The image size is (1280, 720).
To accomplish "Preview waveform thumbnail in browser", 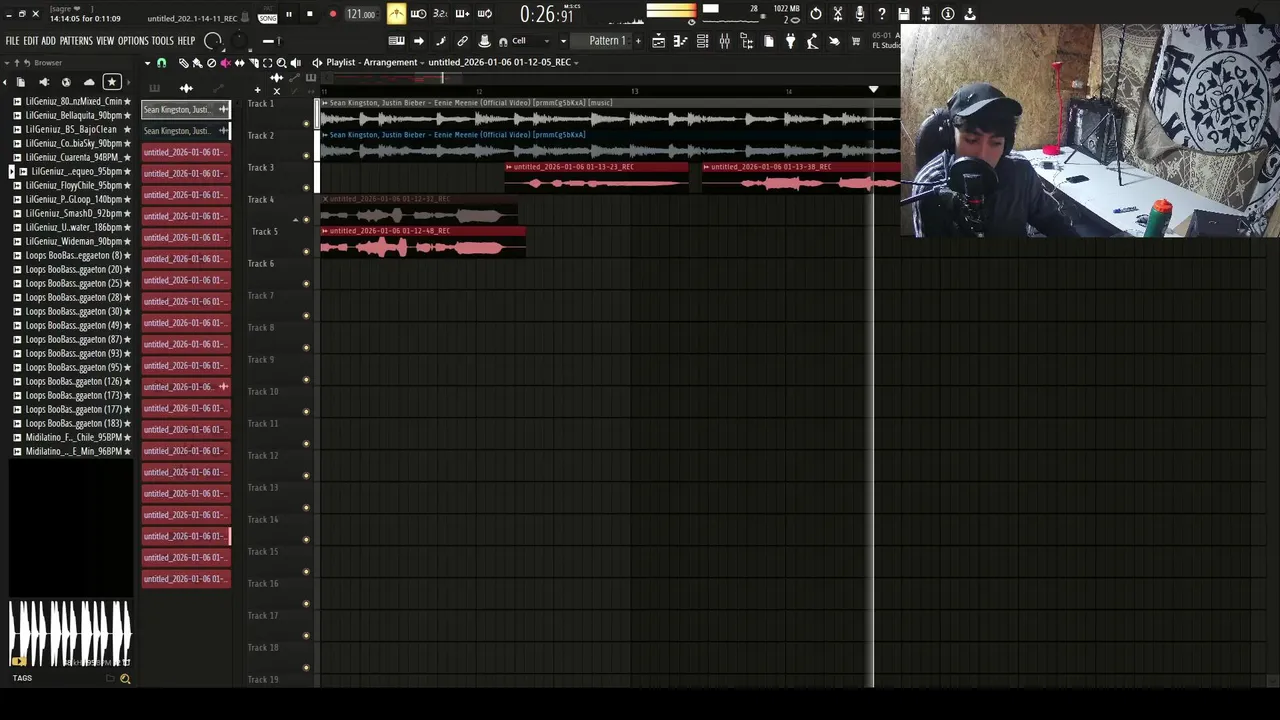I will [70, 634].
